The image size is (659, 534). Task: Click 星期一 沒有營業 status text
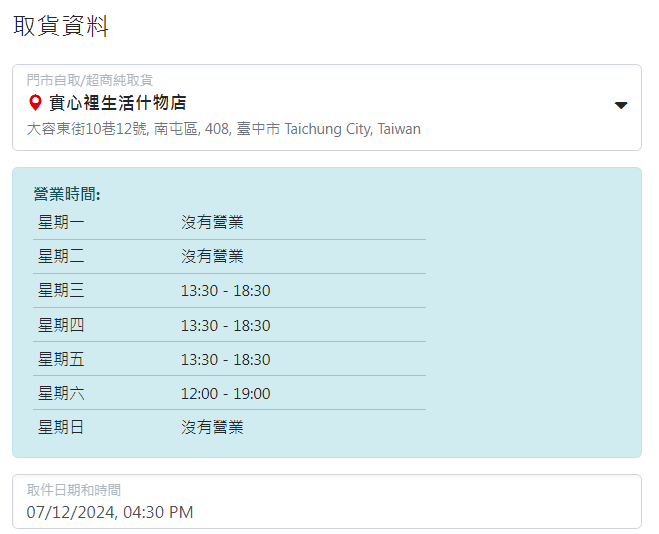pyautogui.click(x=212, y=222)
